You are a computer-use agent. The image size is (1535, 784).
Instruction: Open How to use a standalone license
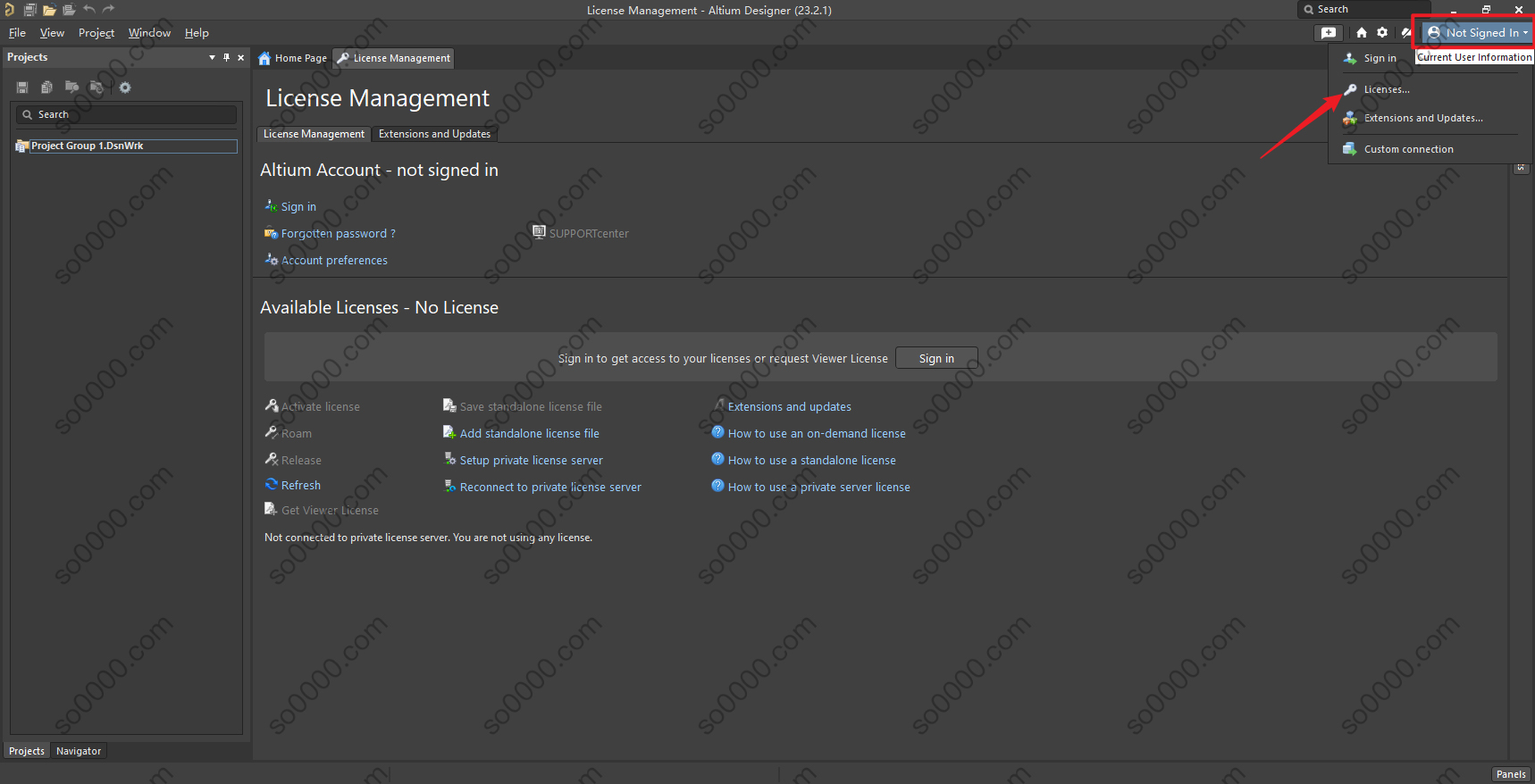811,460
